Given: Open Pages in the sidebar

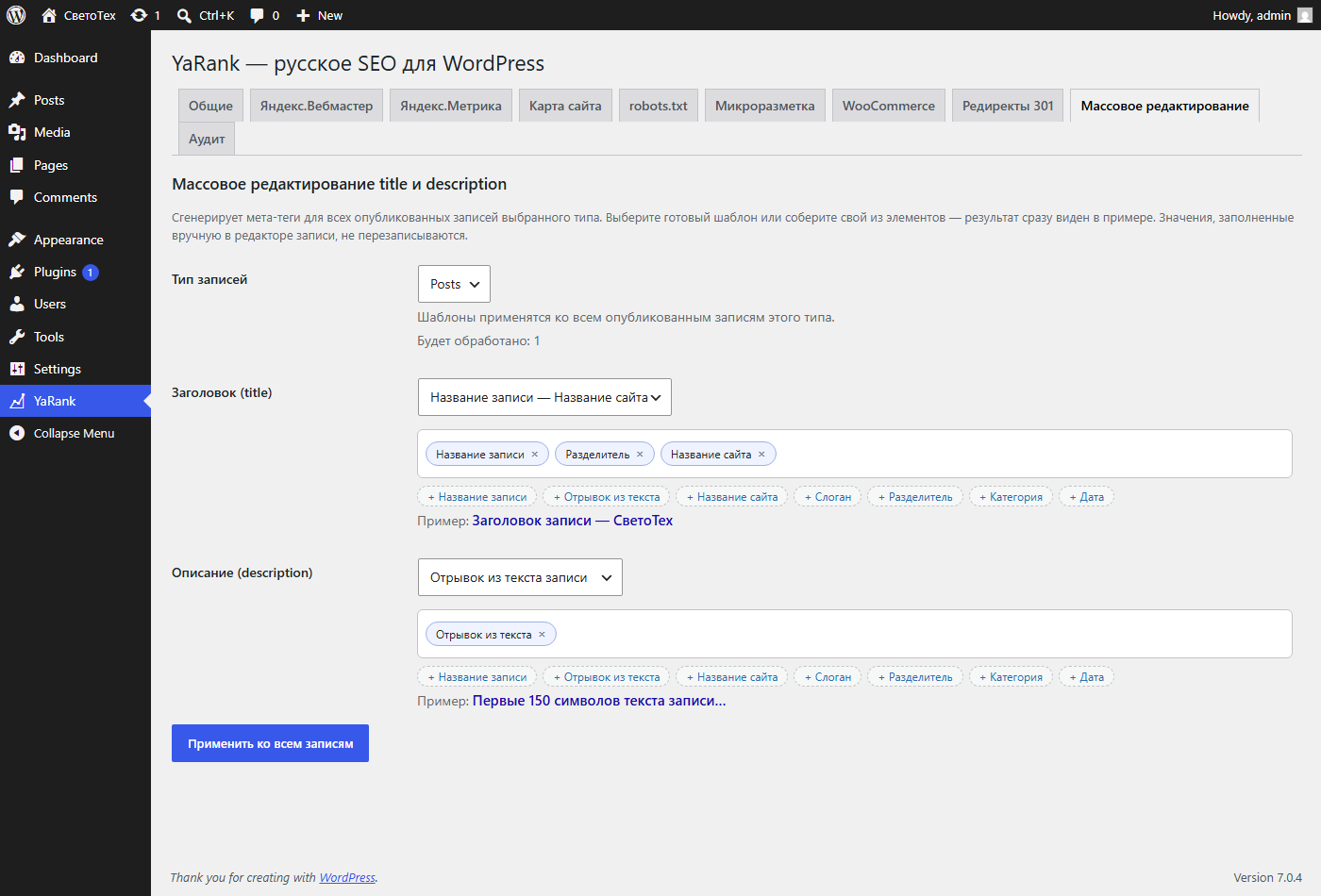Looking at the screenshot, I should tap(75, 165).
